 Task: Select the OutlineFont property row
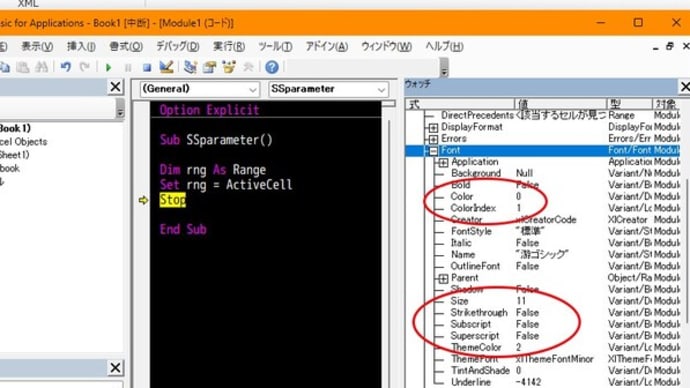543,266
